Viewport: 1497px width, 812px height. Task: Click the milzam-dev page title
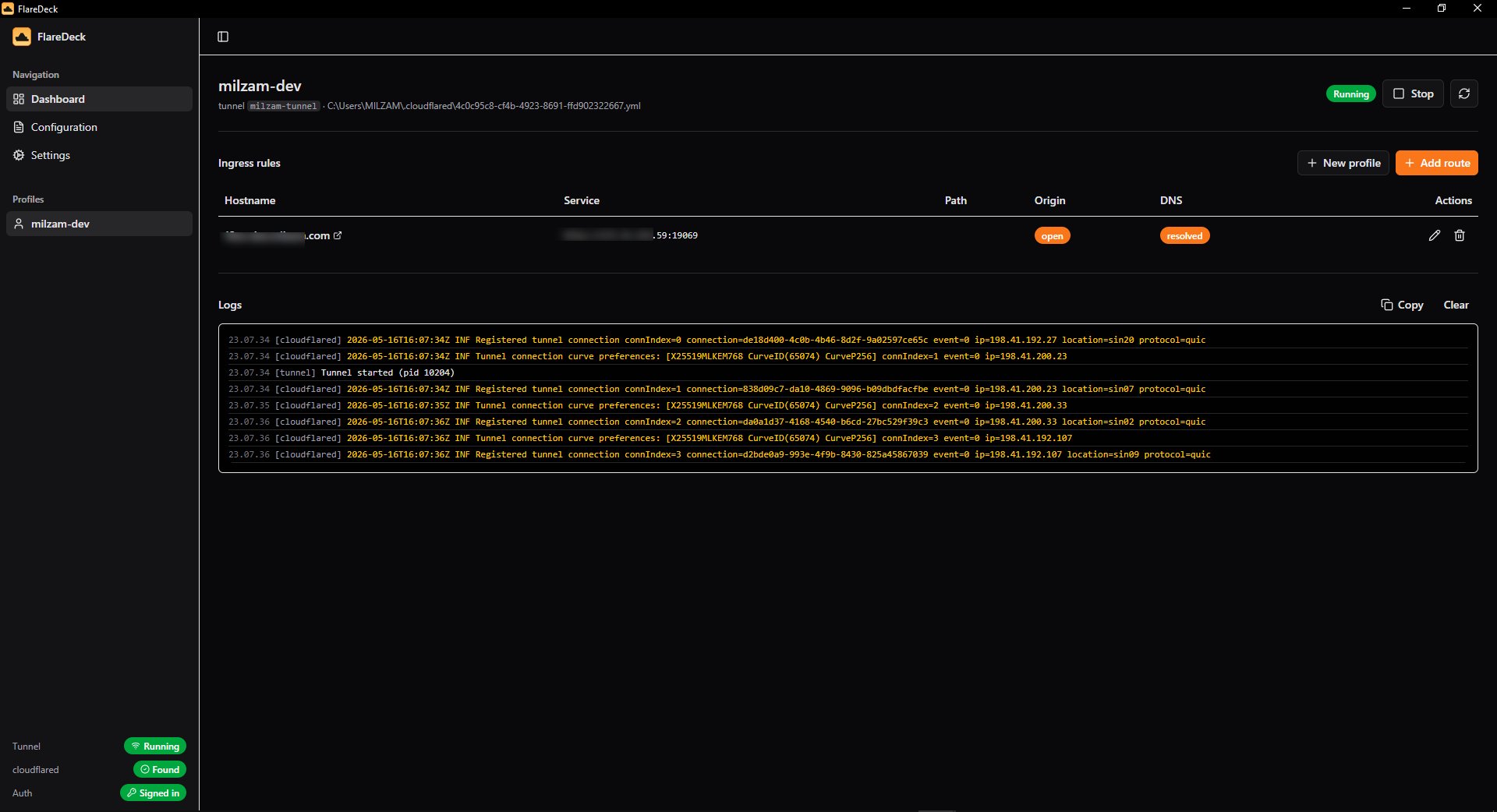pyautogui.click(x=260, y=86)
